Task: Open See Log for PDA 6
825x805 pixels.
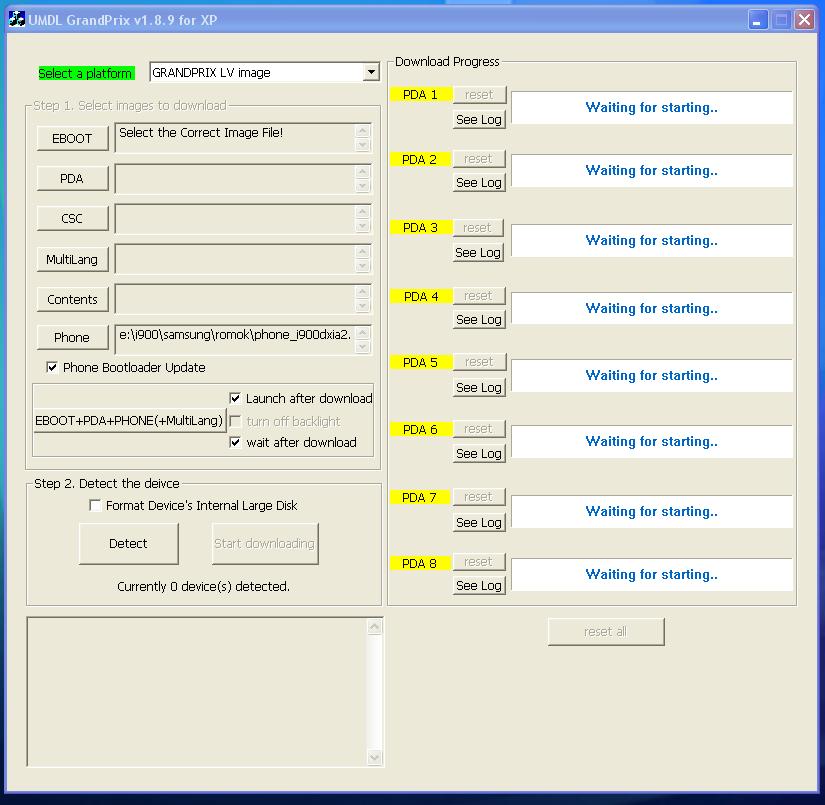Action: [x=479, y=454]
